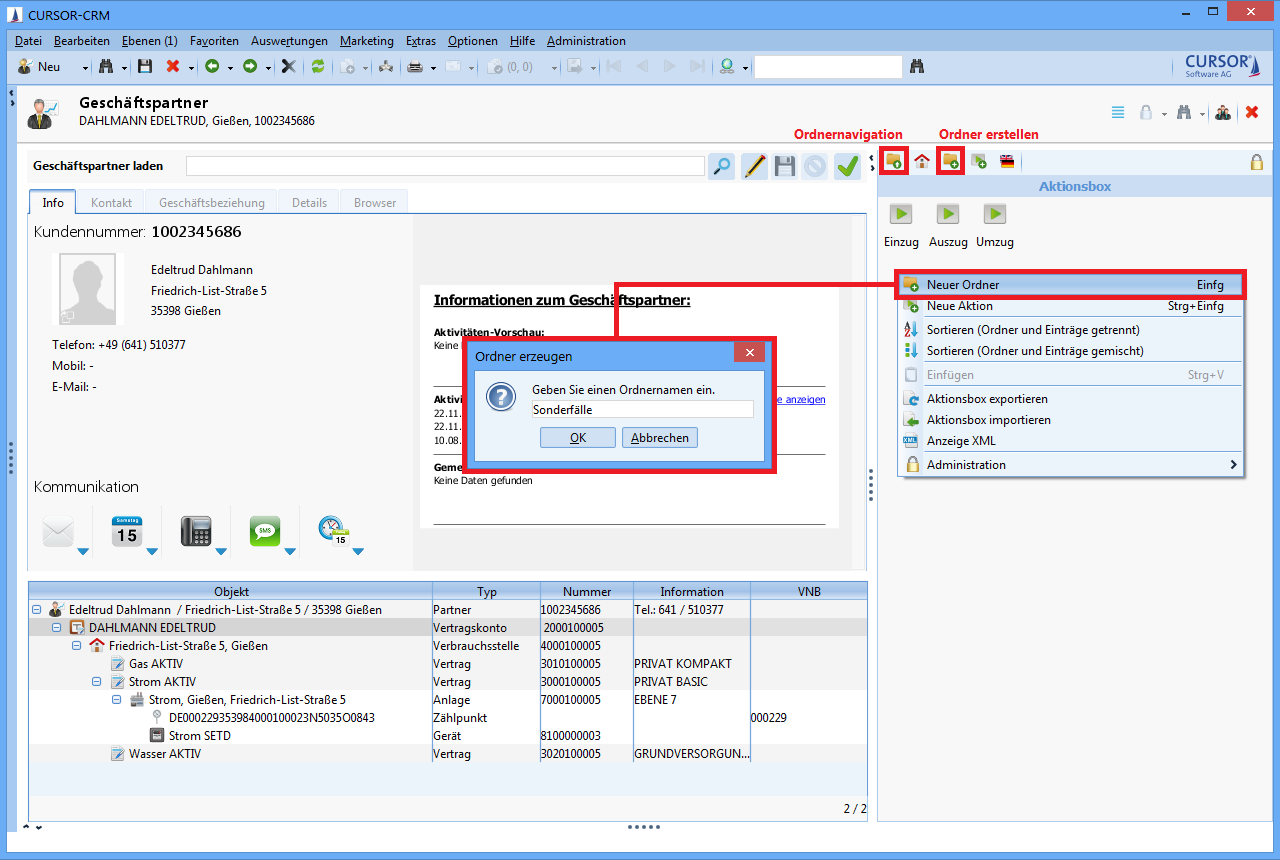Screen dimensions: 1280x860
Task: Click the folder name field containing Sonderfälle
Action: [642, 409]
